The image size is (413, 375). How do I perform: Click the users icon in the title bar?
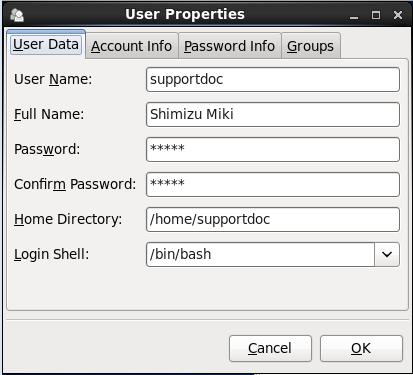tap(17, 15)
